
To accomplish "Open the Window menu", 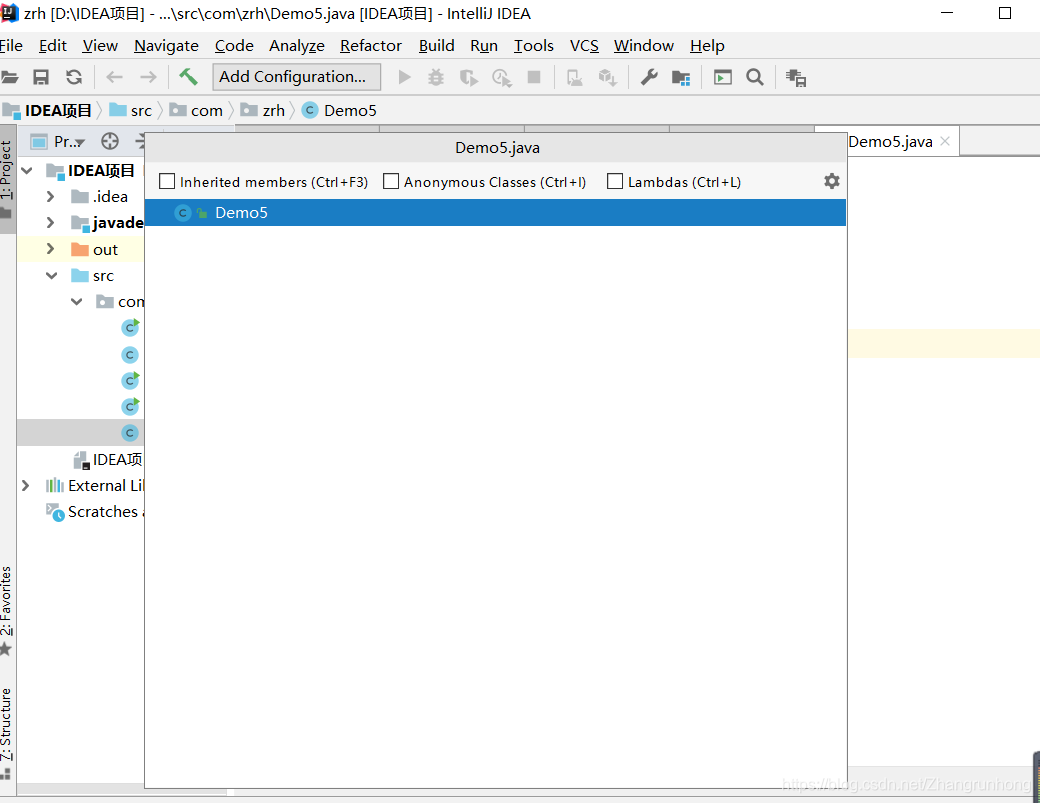I will click(x=643, y=46).
